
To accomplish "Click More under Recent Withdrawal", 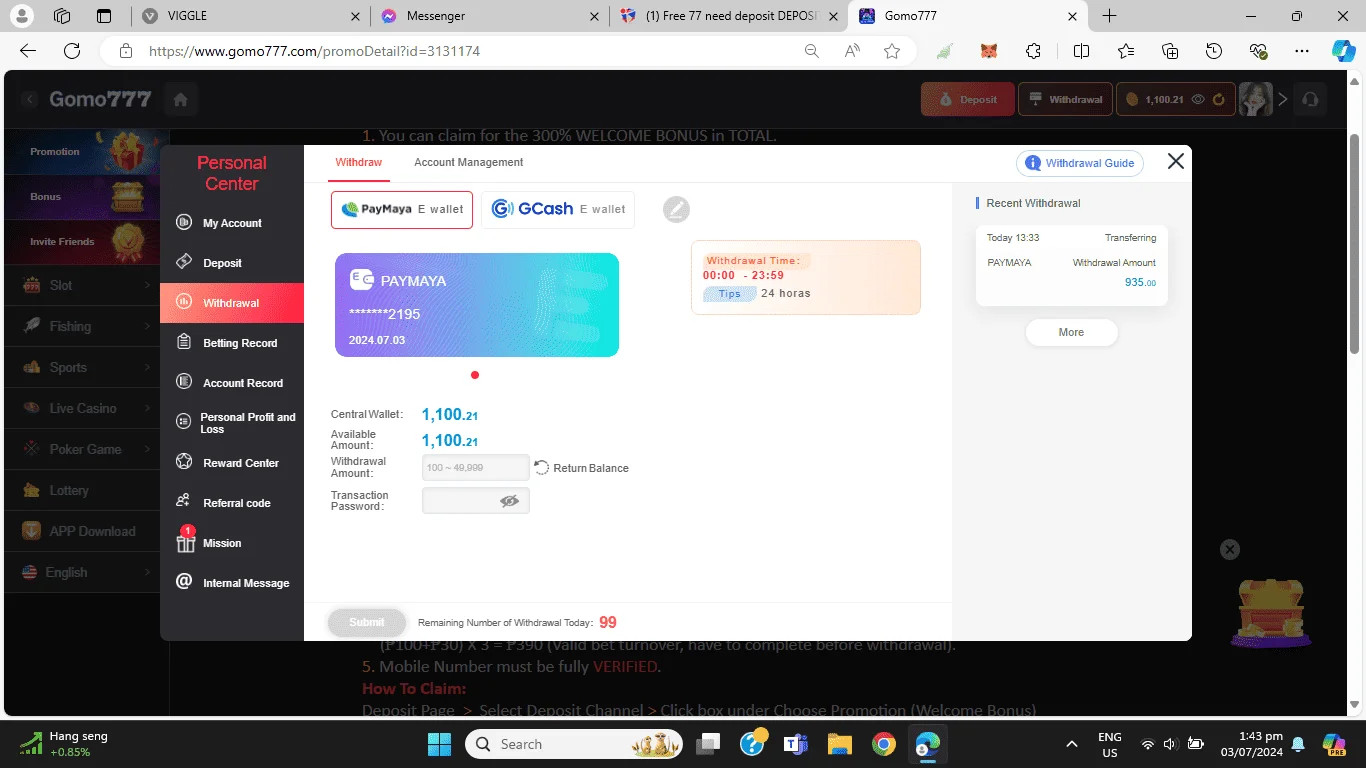I will 1071,332.
